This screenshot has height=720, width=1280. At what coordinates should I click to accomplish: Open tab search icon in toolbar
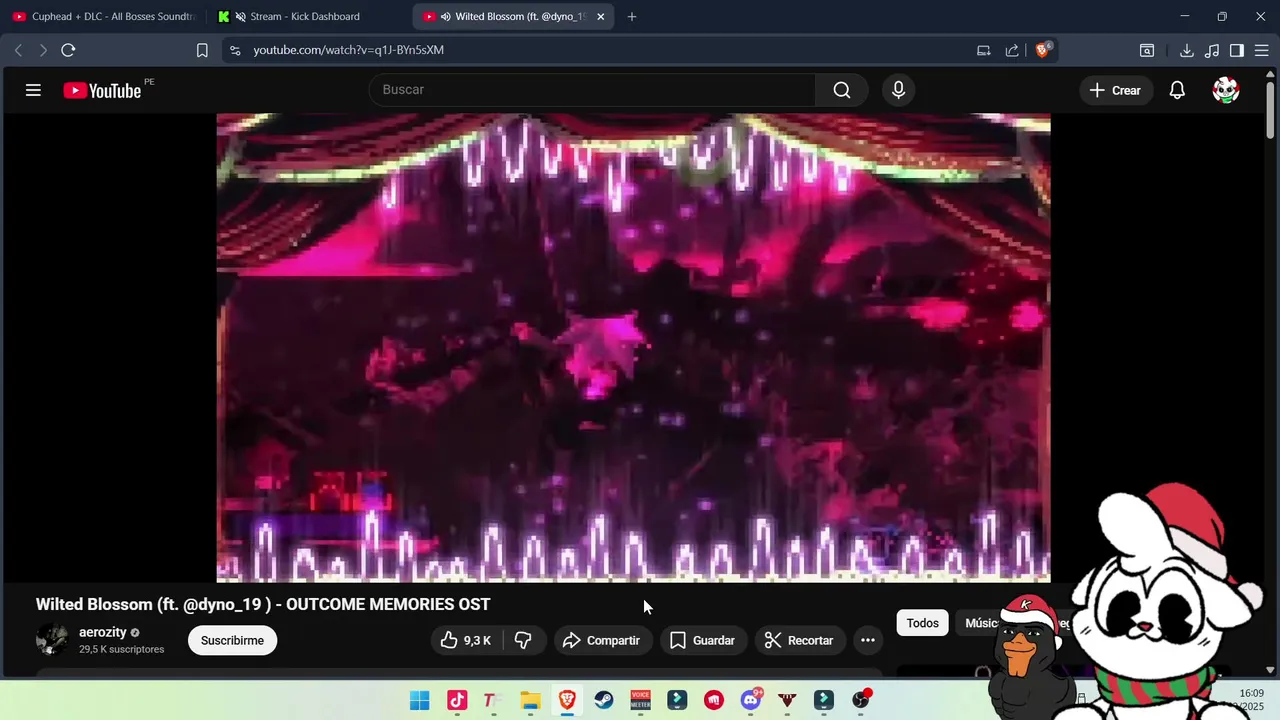click(x=1147, y=50)
